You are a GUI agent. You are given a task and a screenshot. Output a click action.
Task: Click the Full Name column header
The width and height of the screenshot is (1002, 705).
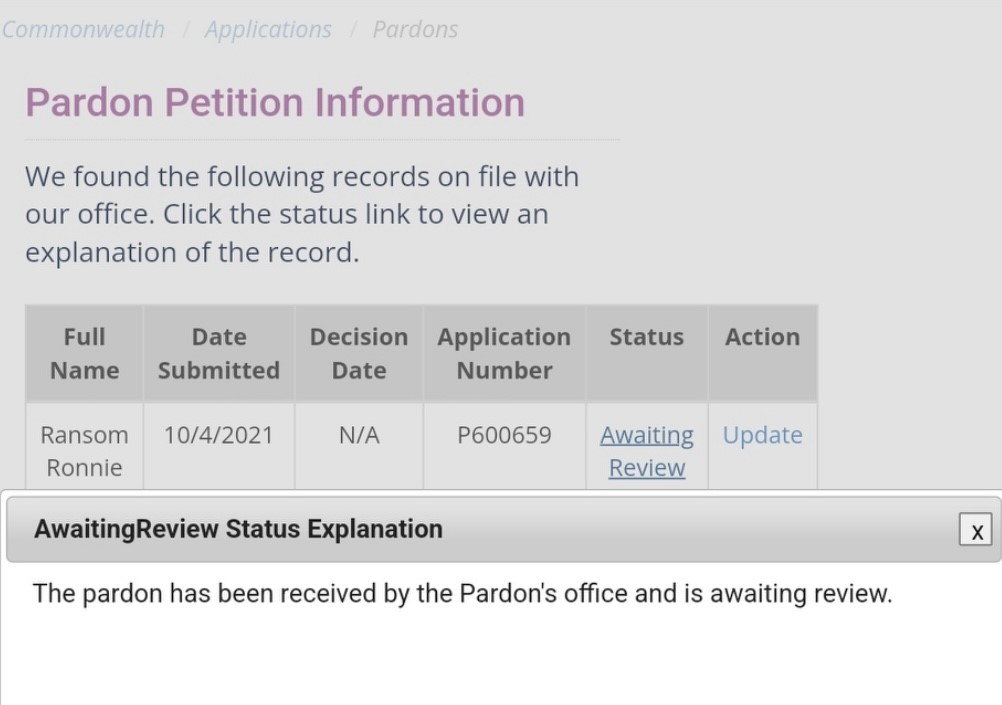click(x=84, y=353)
